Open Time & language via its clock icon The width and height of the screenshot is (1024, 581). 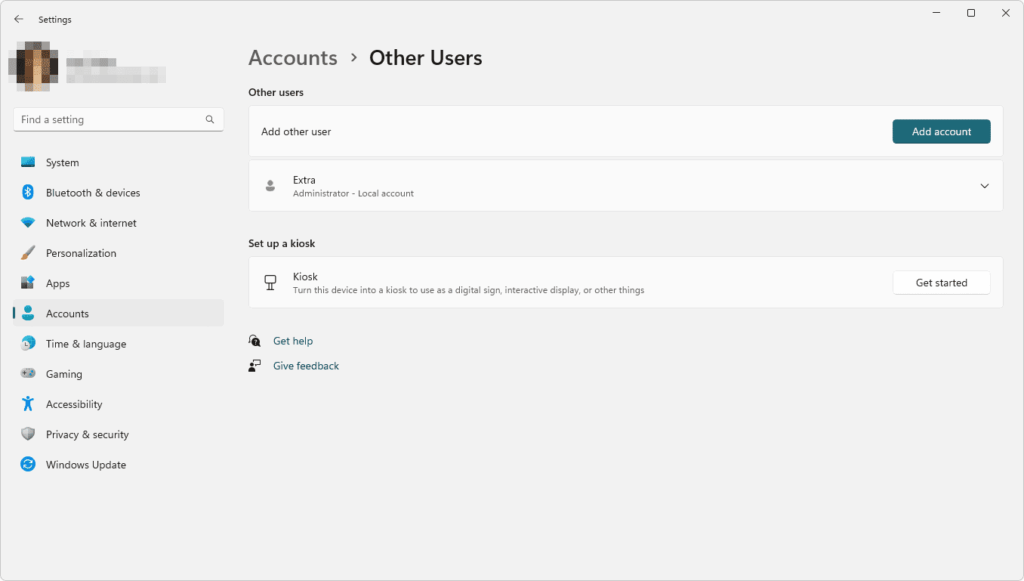28,343
